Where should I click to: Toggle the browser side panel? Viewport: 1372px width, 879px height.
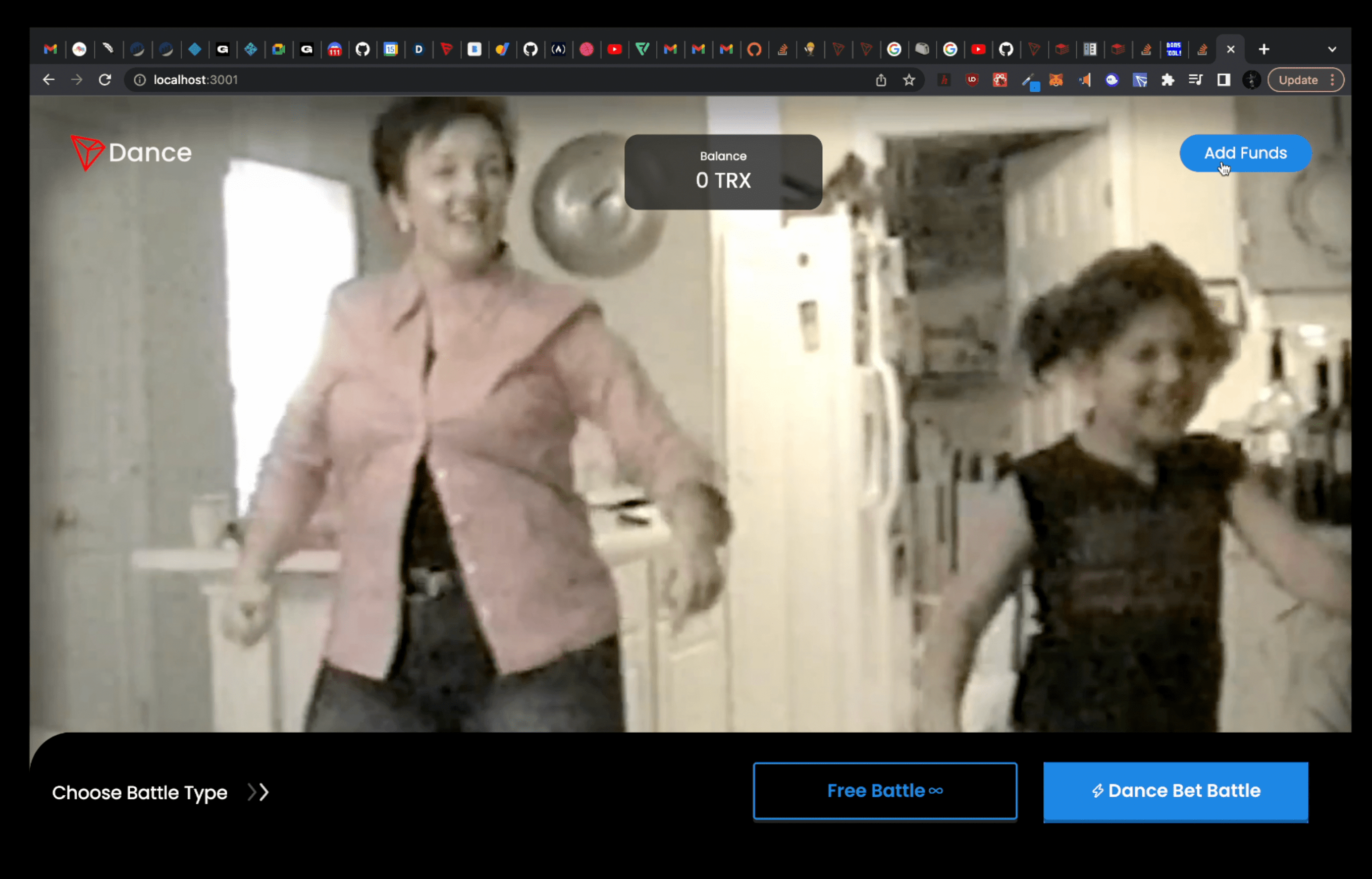(1224, 80)
